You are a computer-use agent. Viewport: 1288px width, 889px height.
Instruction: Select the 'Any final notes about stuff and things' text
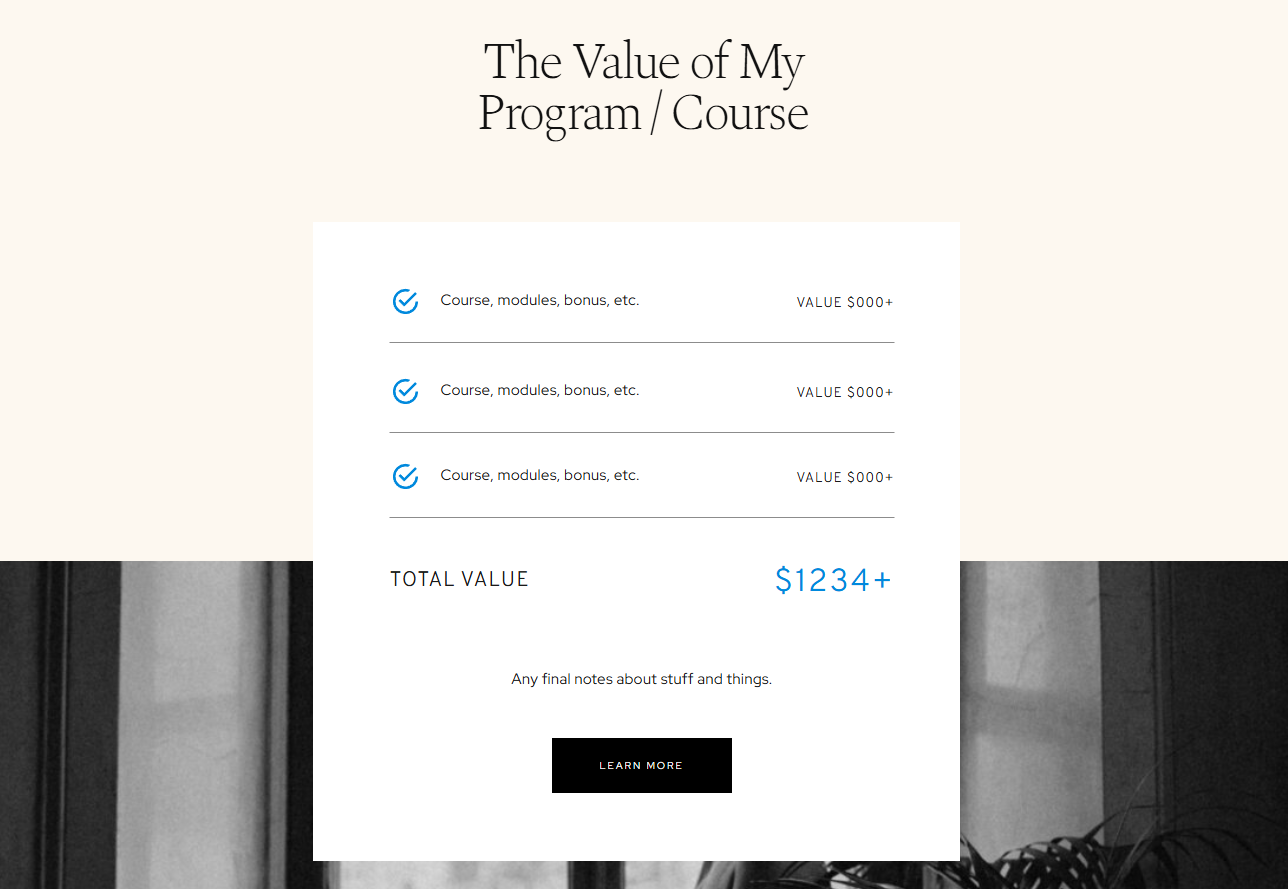pos(641,679)
